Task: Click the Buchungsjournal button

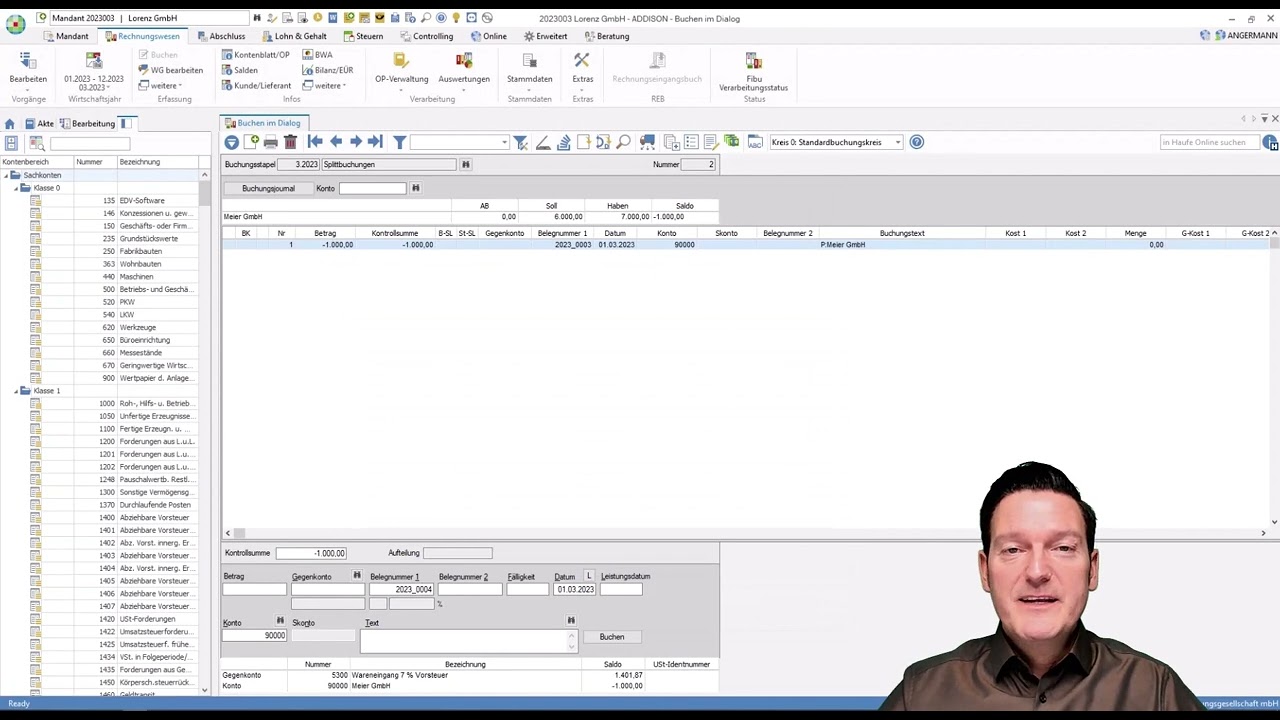Action: click(268, 188)
